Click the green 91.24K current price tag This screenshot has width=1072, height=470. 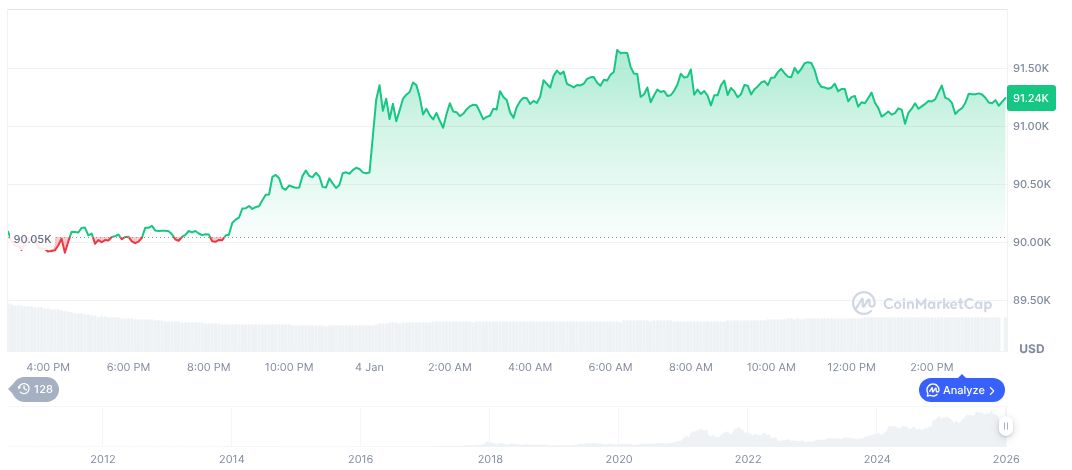1030,98
